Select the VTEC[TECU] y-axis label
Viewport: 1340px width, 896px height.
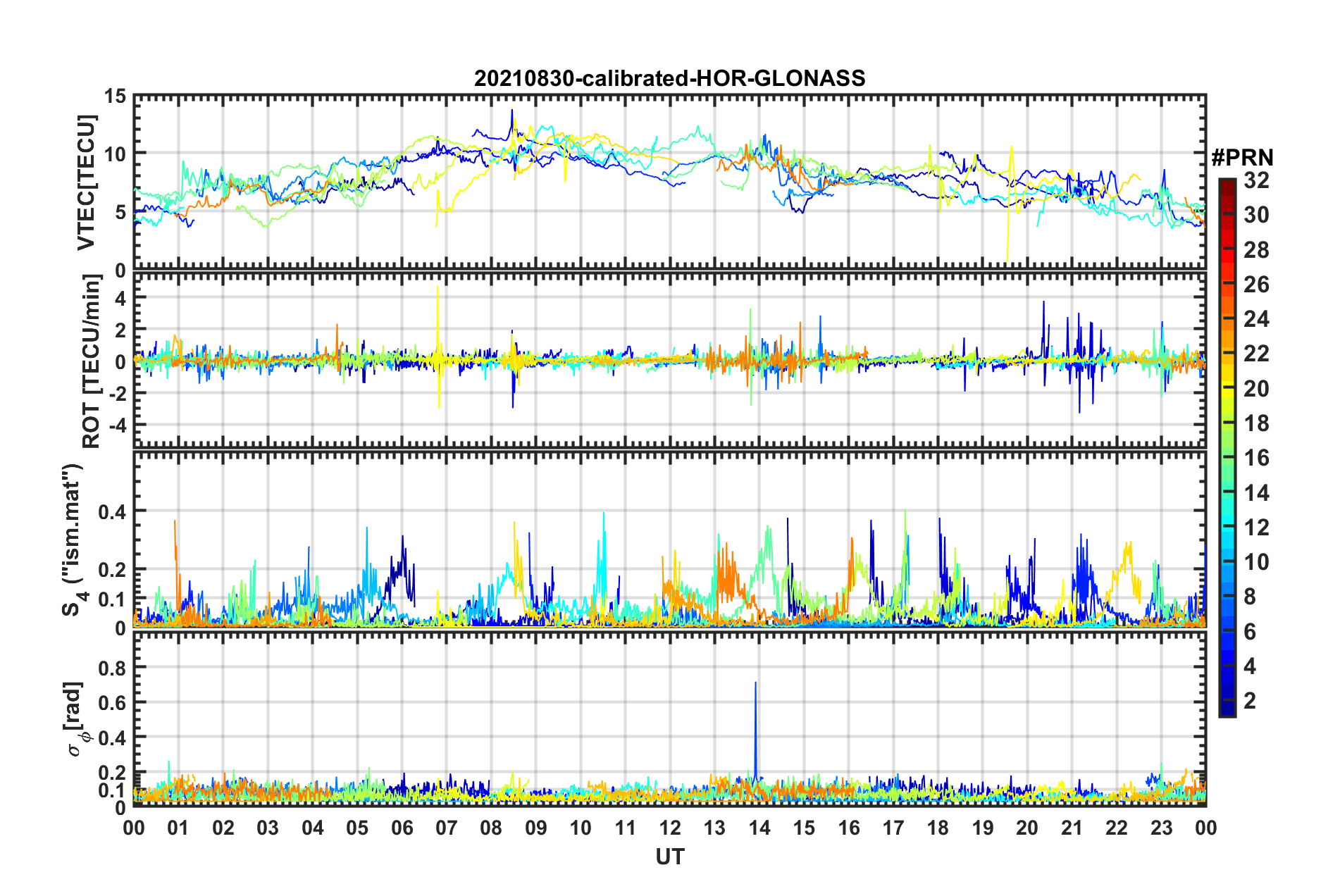coord(86,182)
